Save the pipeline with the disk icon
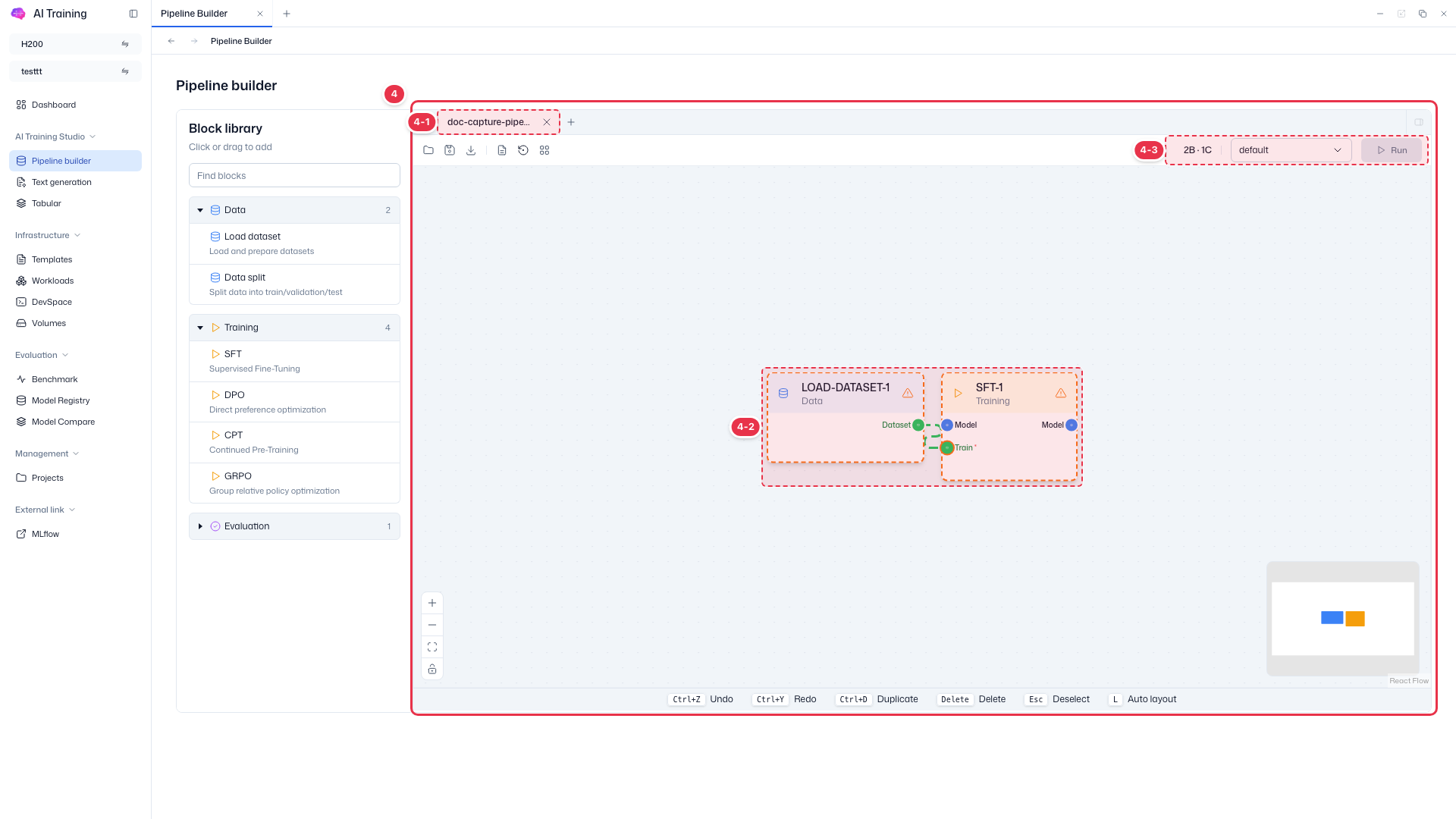Screen dimensions: 1456x819 450,150
